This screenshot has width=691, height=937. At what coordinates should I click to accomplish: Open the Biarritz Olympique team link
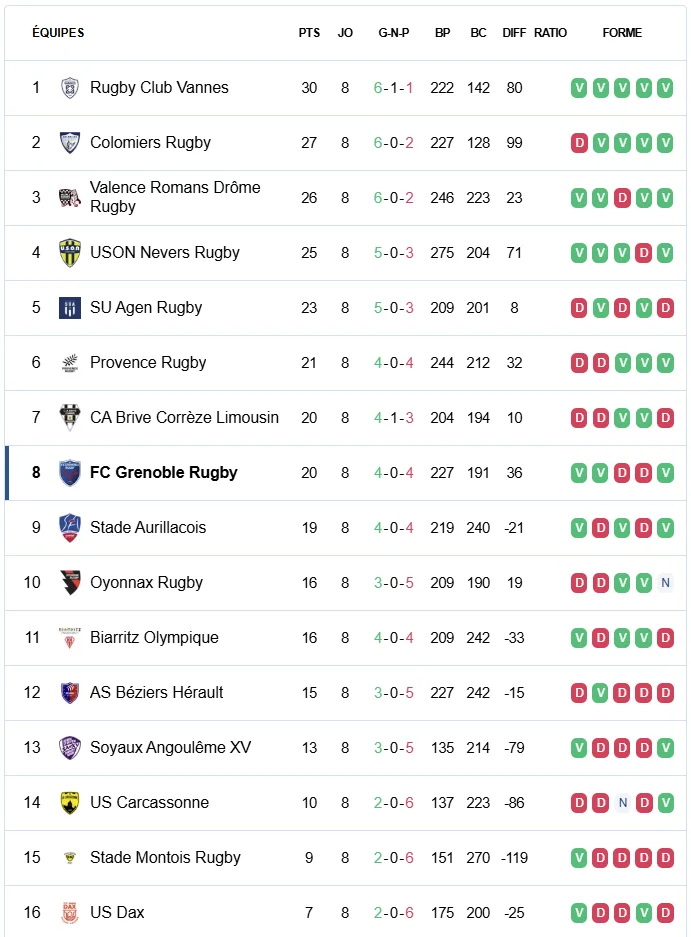154,638
